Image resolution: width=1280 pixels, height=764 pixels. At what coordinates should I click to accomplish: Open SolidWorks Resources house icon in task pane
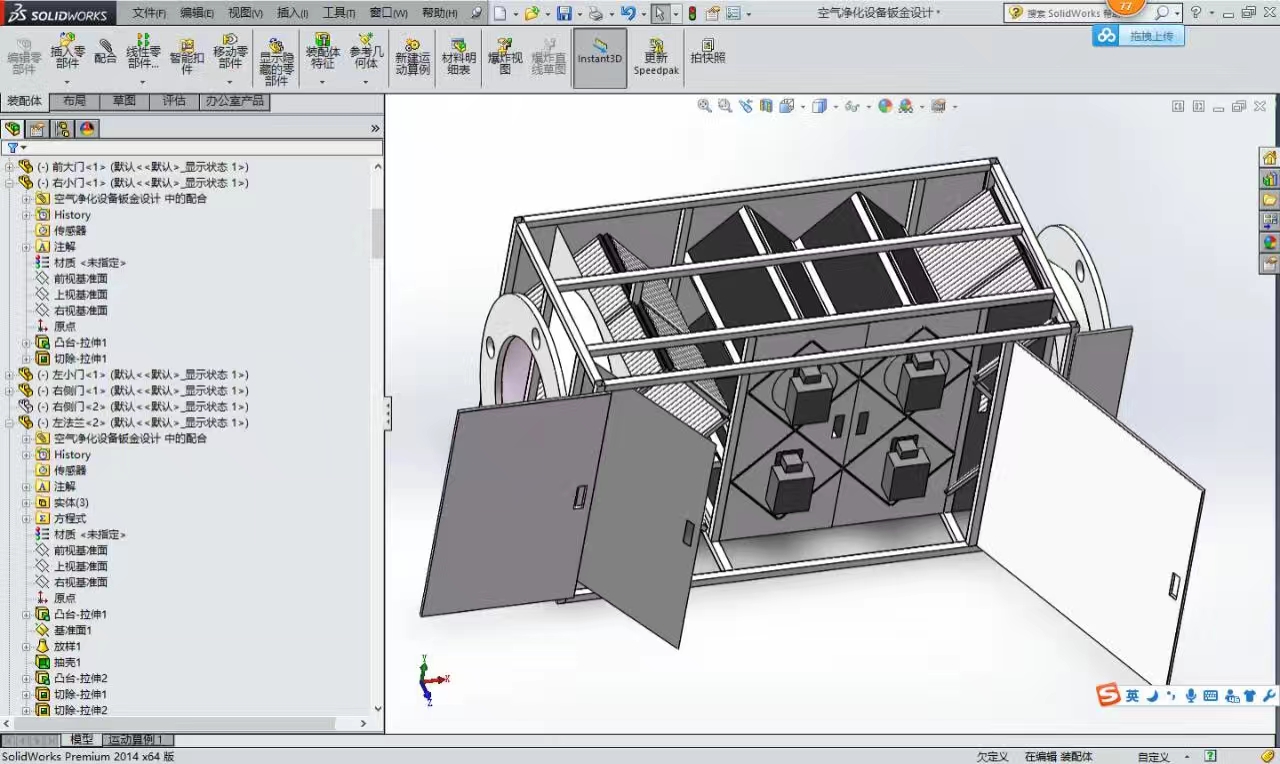[x=1269, y=158]
